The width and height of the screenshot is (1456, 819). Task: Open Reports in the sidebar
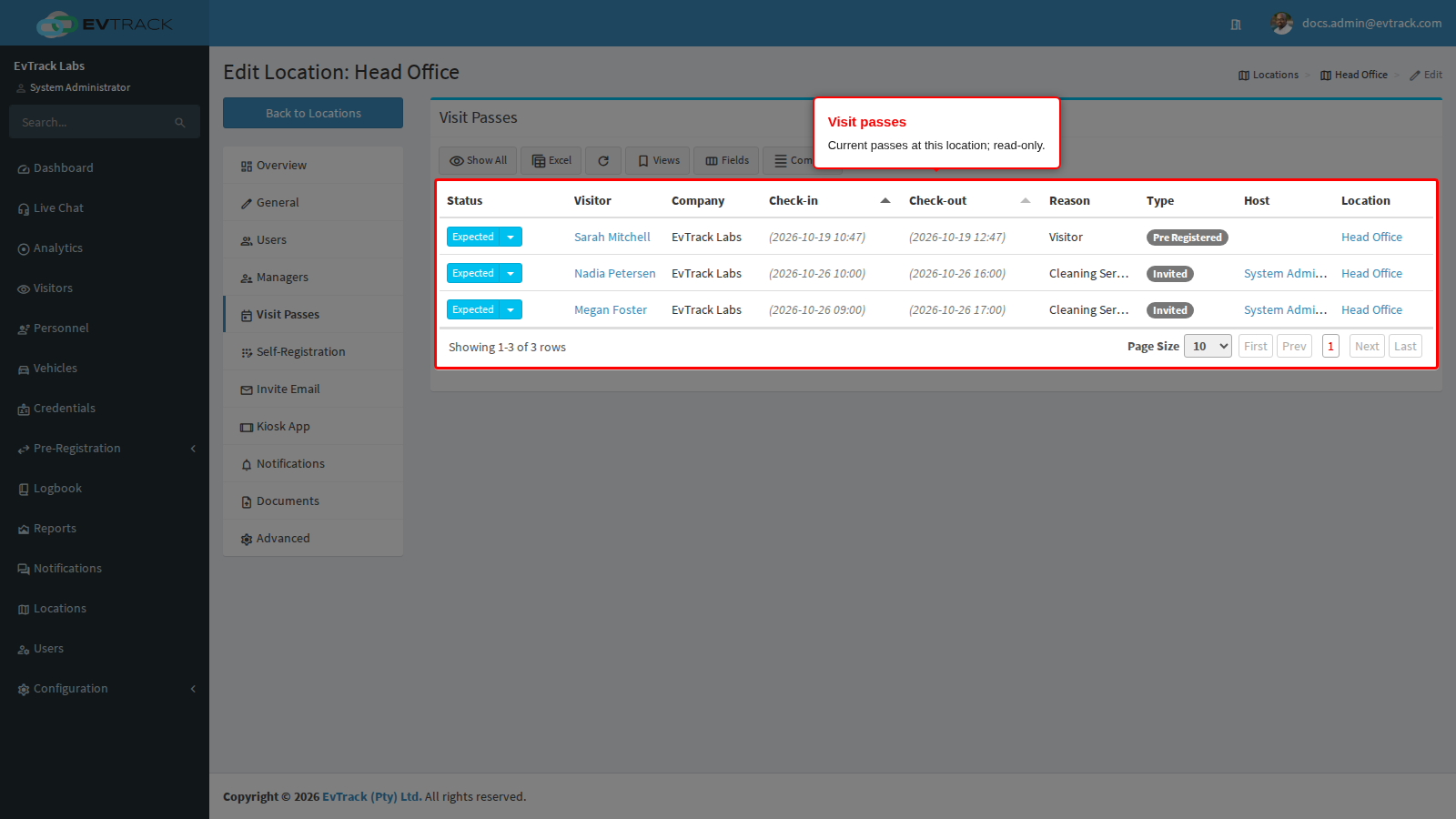click(x=105, y=529)
